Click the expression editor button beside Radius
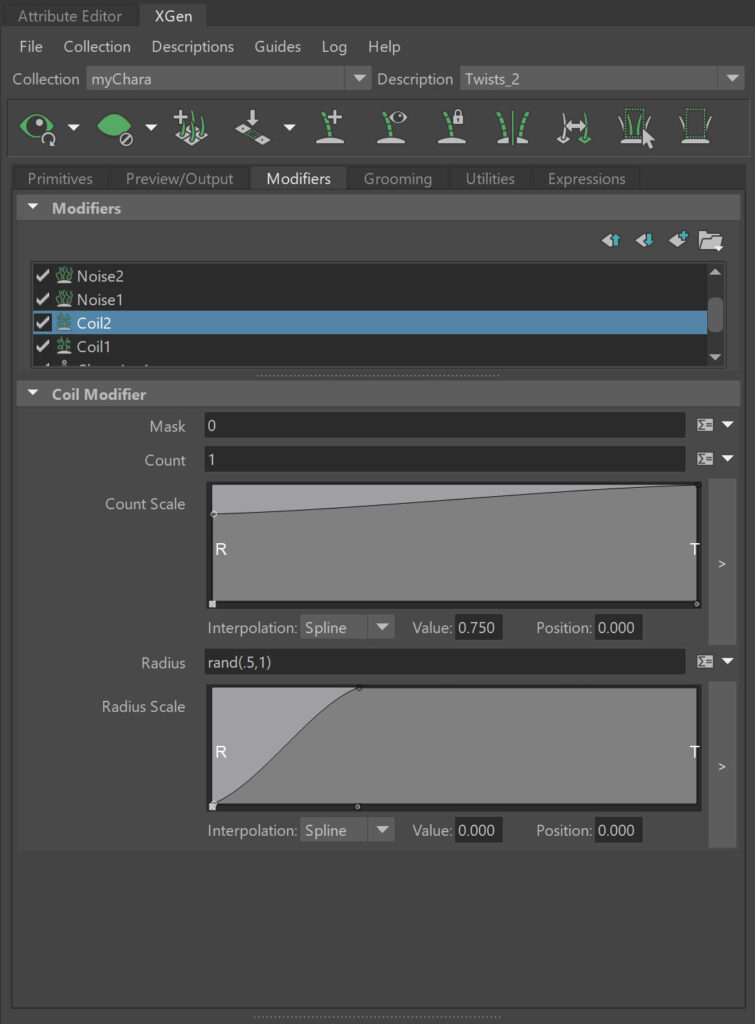The width and height of the screenshot is (755, 1024). [x=705, y=662]
